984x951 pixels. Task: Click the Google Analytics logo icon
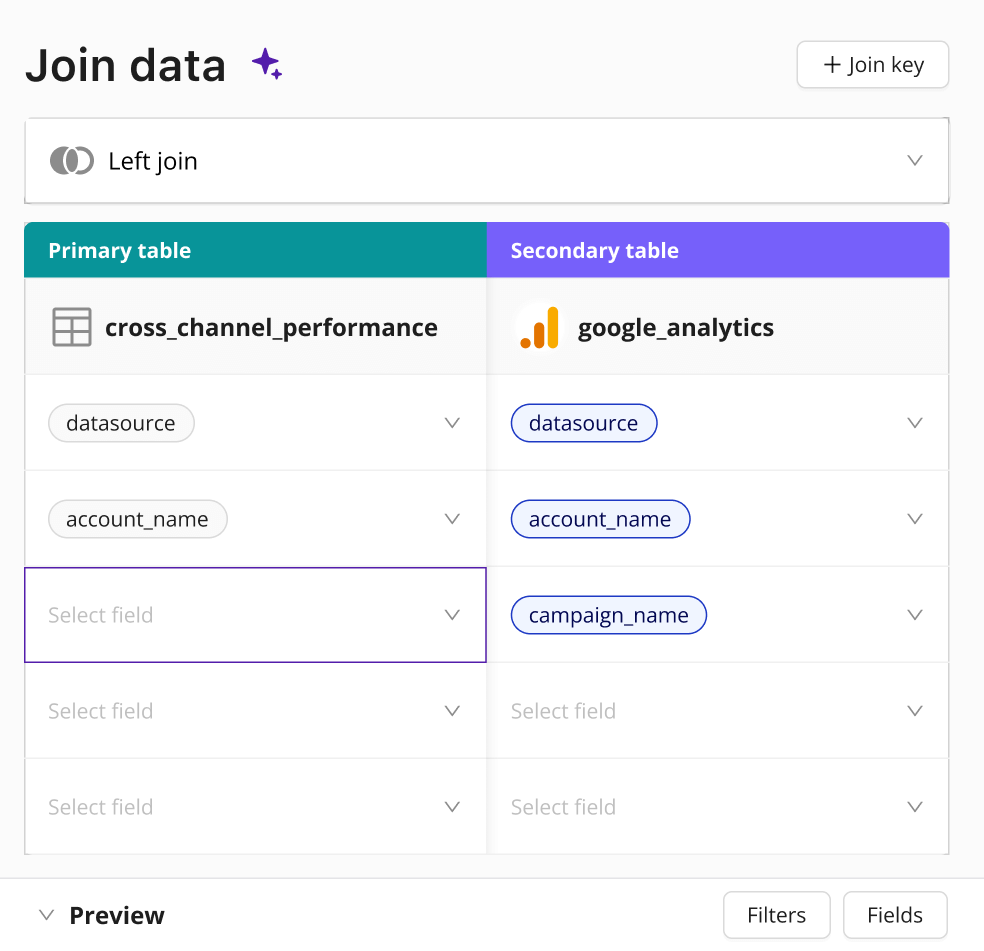tap(539, 327)
